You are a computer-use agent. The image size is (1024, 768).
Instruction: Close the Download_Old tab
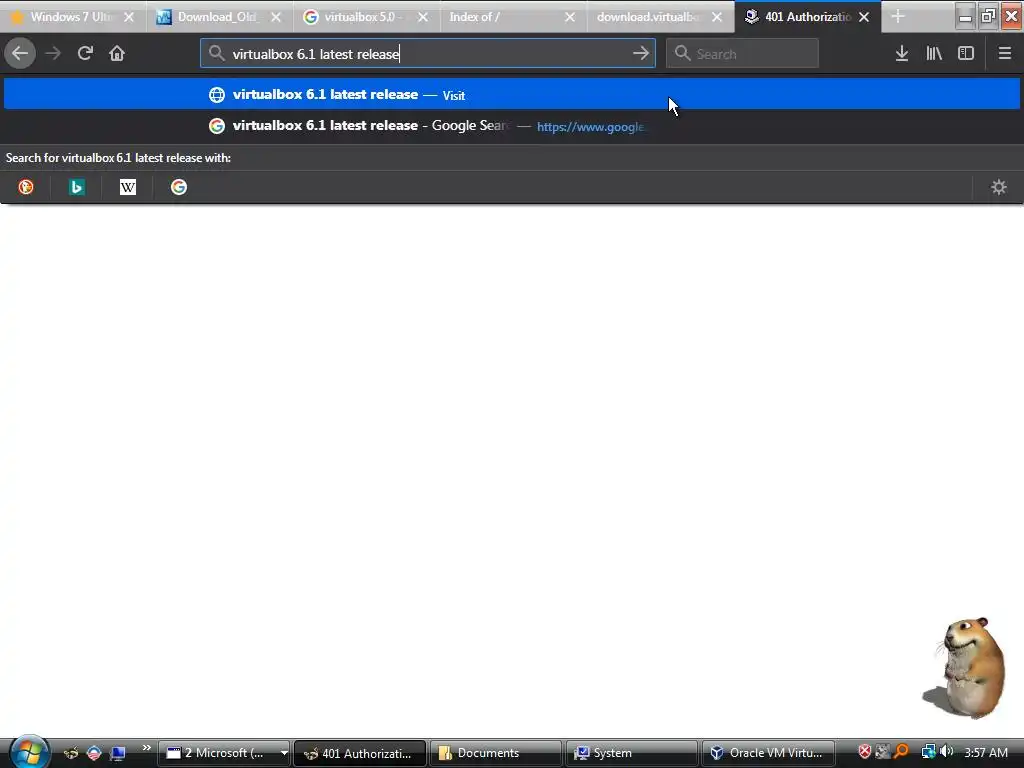276,17
